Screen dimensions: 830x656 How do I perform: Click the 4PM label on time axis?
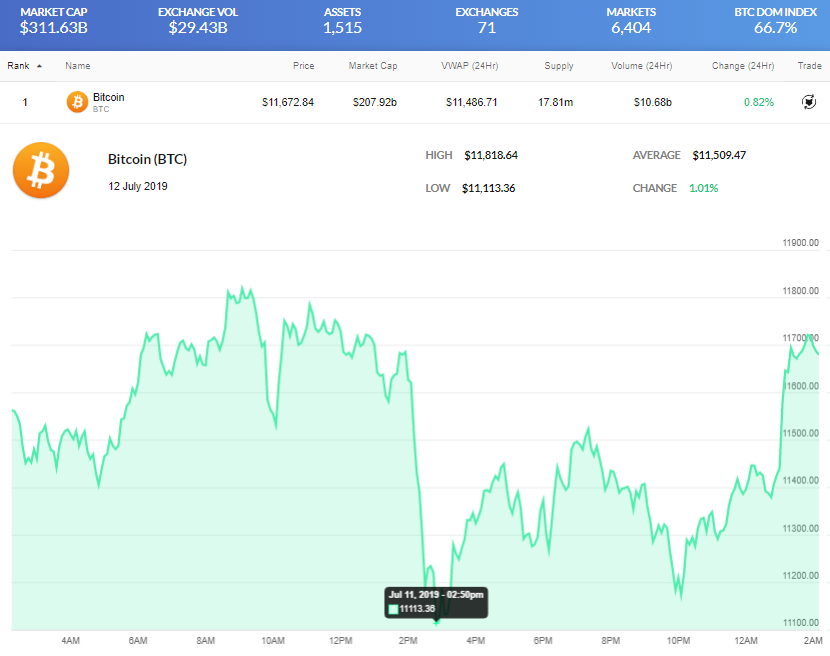tap(476, 641)
